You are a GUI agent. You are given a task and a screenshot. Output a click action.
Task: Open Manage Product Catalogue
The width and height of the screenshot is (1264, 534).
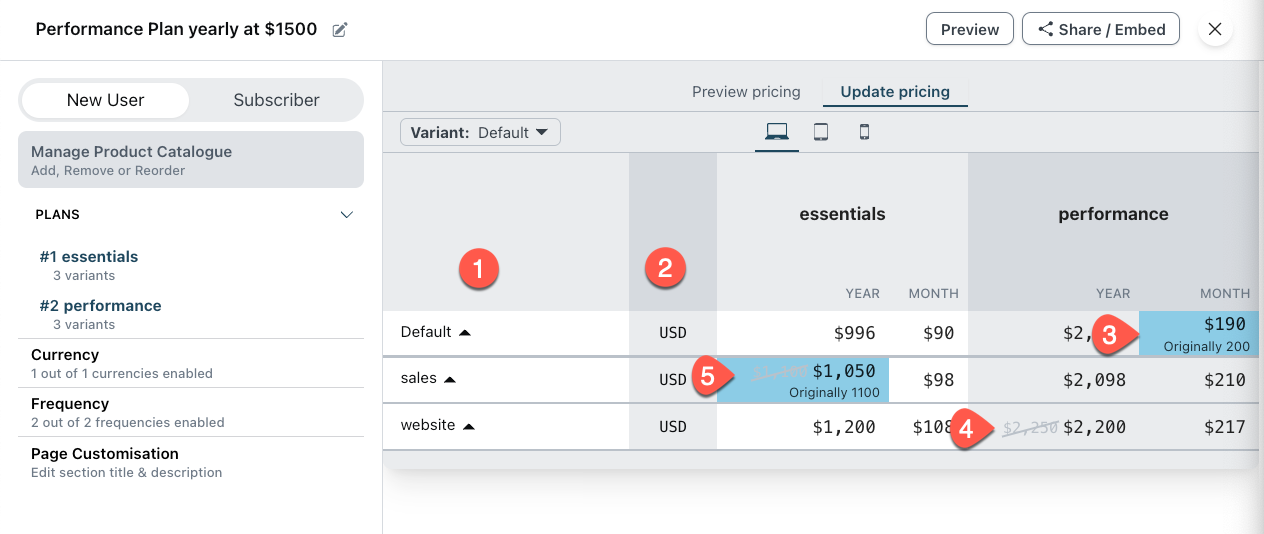(x=191, y=160)
